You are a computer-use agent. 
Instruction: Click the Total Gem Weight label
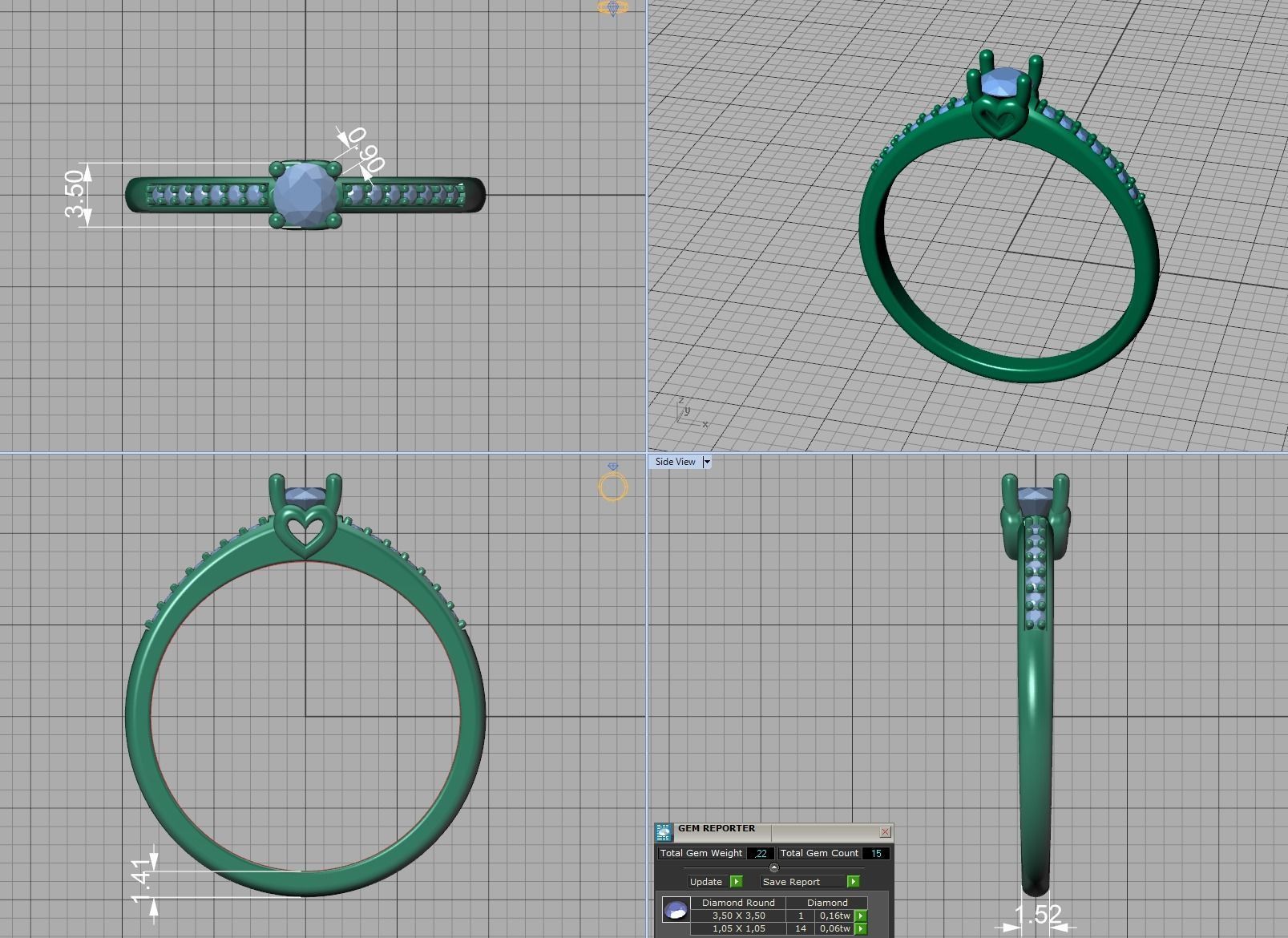pos(701,853)
